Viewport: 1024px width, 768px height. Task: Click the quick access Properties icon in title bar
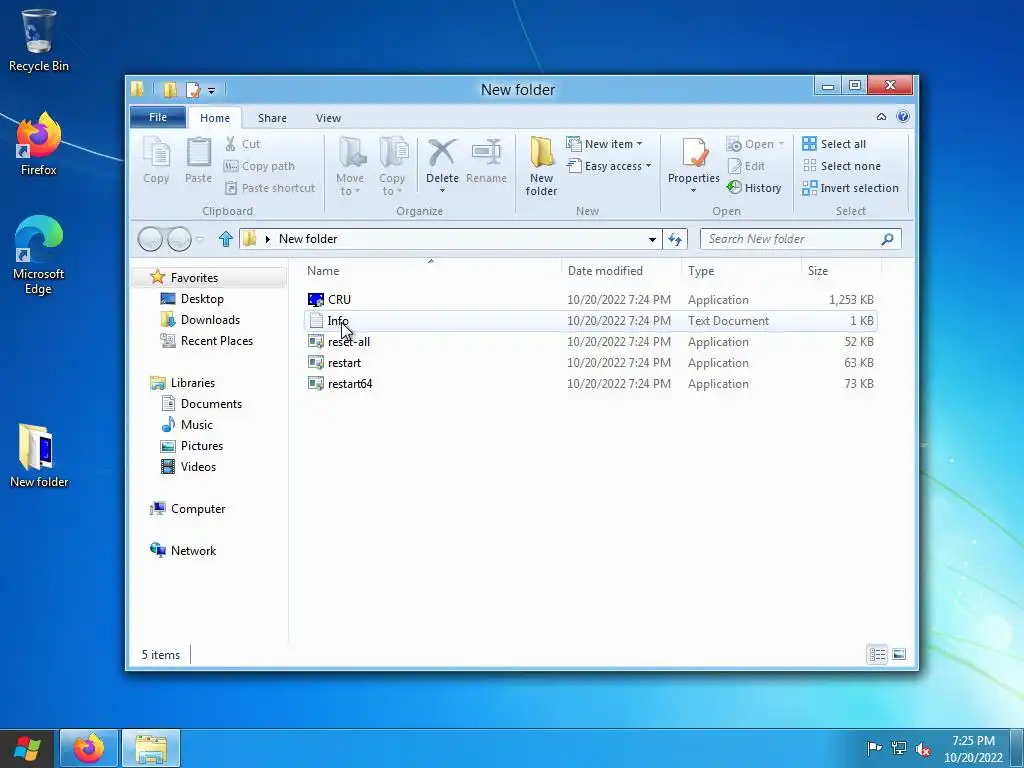(193, 89)
